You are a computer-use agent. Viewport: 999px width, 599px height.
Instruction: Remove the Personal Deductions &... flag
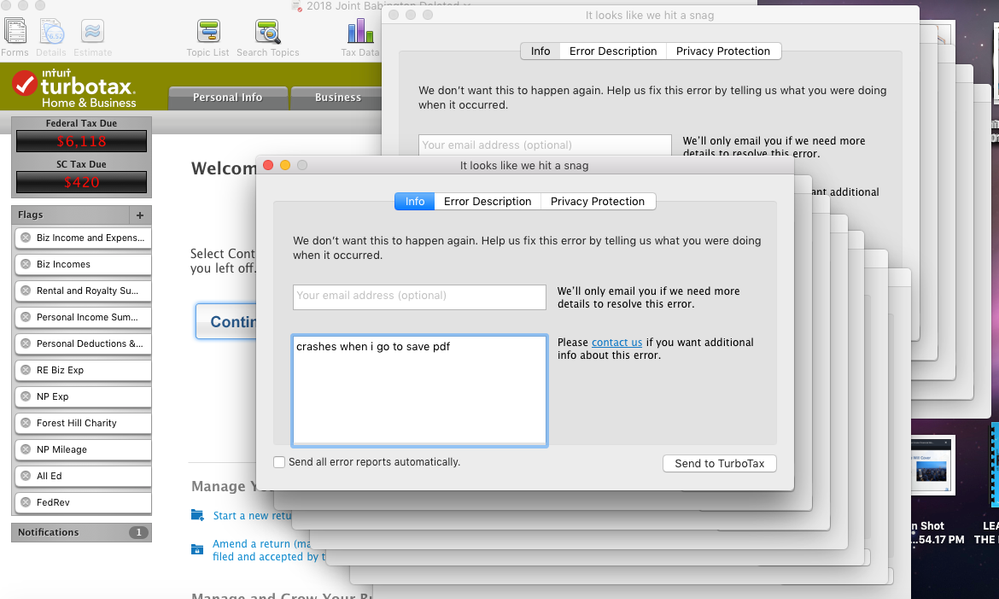[x=25, y=343]
